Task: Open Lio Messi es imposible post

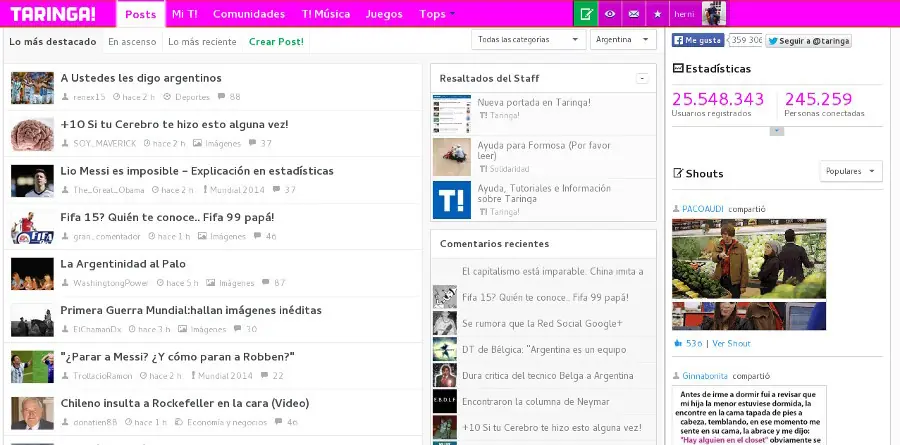Action: (x=197, y=171)
